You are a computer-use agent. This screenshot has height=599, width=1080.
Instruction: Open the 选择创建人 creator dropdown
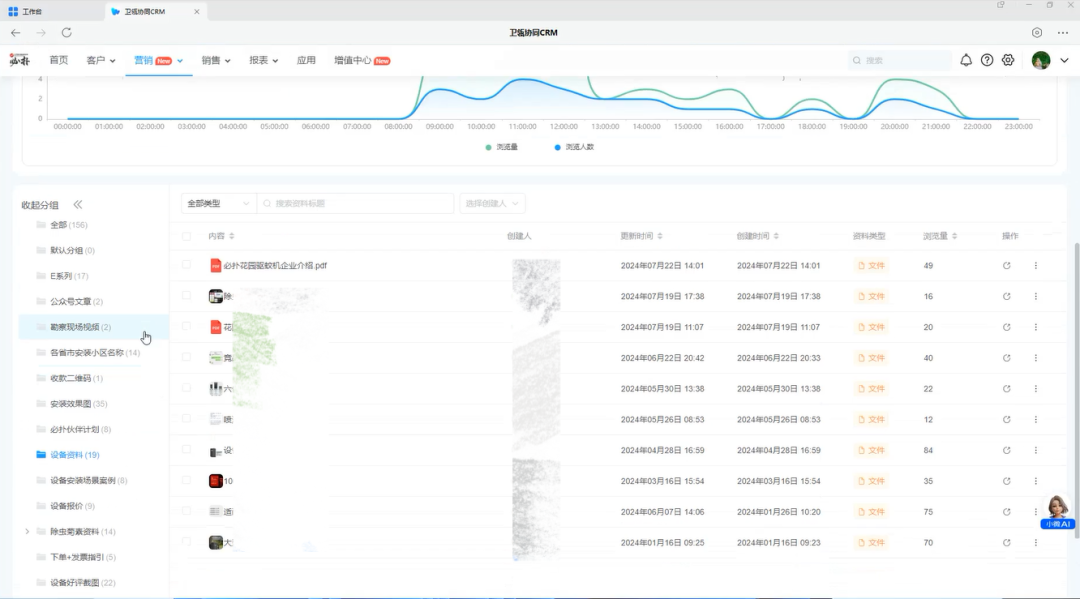[492, 203]
